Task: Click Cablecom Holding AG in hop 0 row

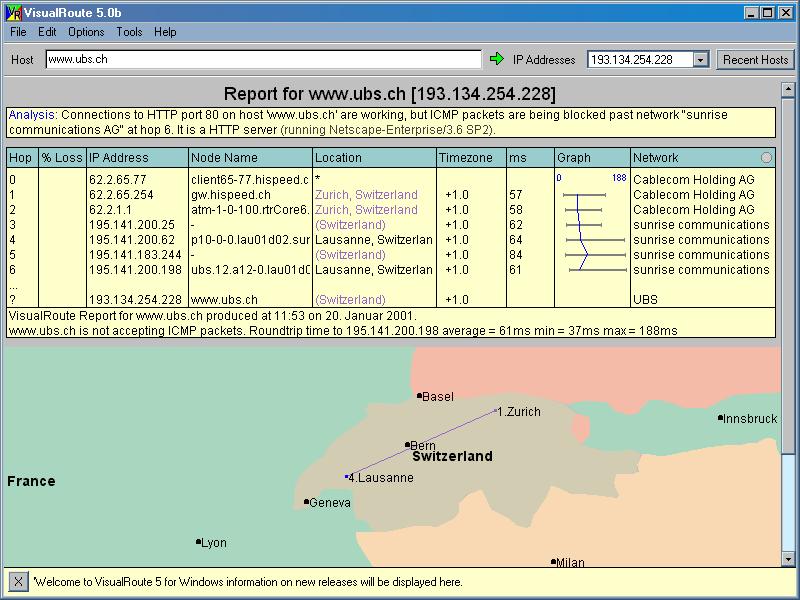Action: [x=693, y=180]
